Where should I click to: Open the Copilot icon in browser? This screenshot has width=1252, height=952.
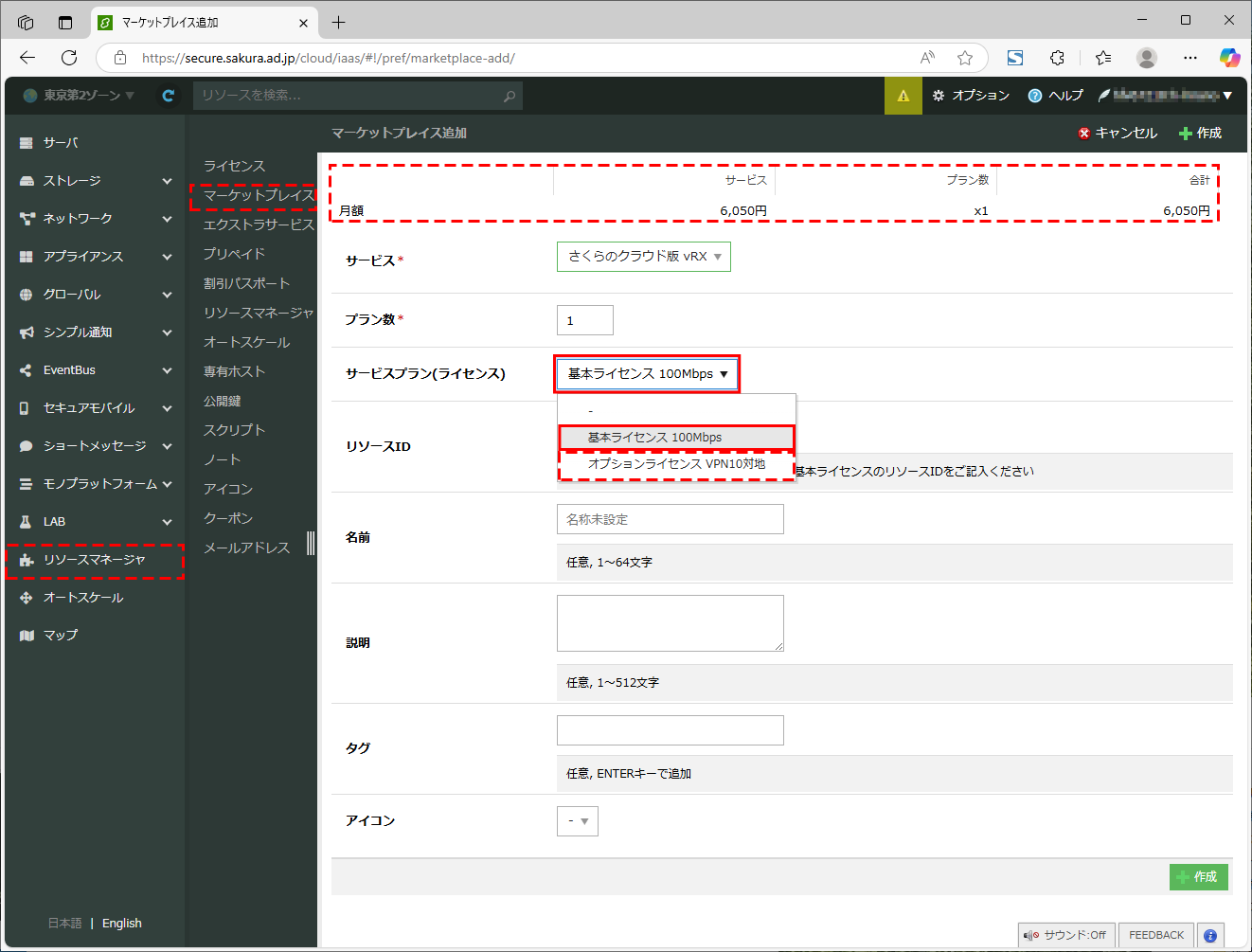point(1229,58)
